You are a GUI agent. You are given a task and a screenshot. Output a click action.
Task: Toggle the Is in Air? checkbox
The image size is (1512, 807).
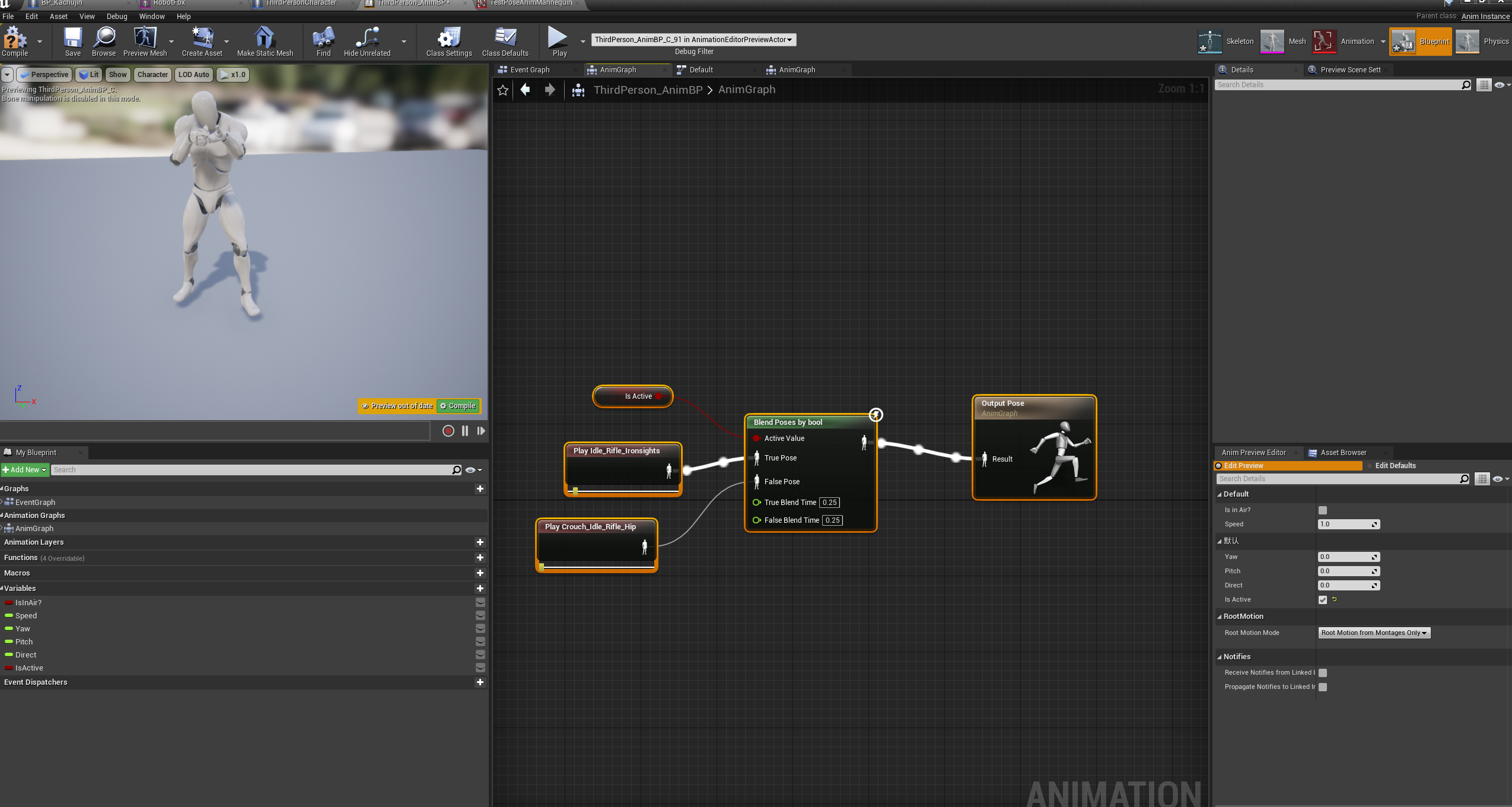(1322, 510)
